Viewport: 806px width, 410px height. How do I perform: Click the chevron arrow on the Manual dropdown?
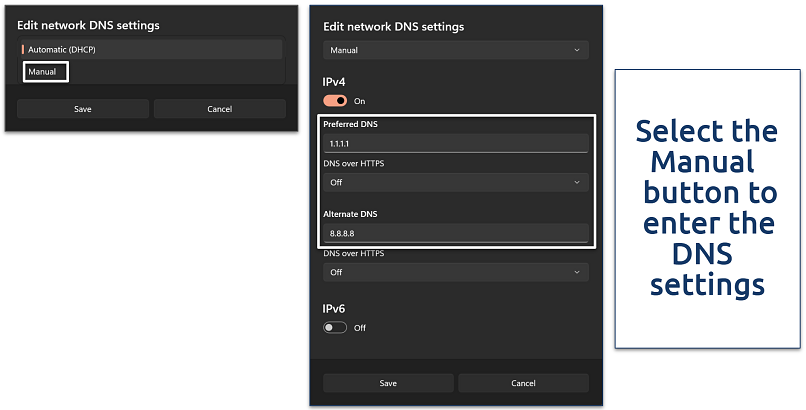576,49
